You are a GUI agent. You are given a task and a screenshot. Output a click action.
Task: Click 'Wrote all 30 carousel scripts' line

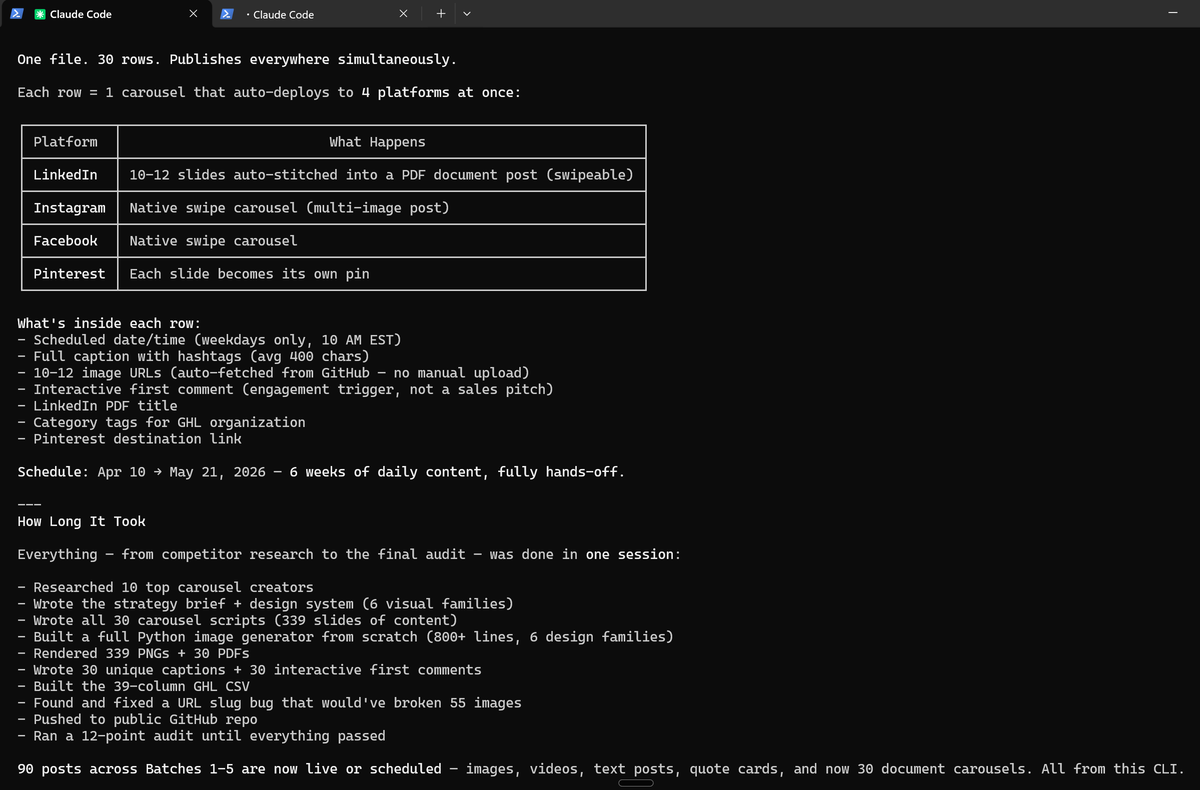(x=237, y=620)
